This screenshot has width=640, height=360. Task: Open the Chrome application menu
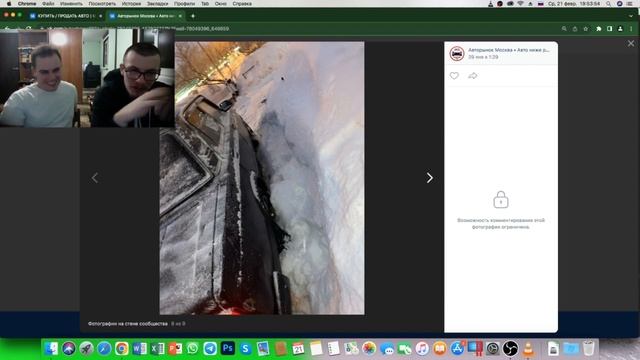27,4
